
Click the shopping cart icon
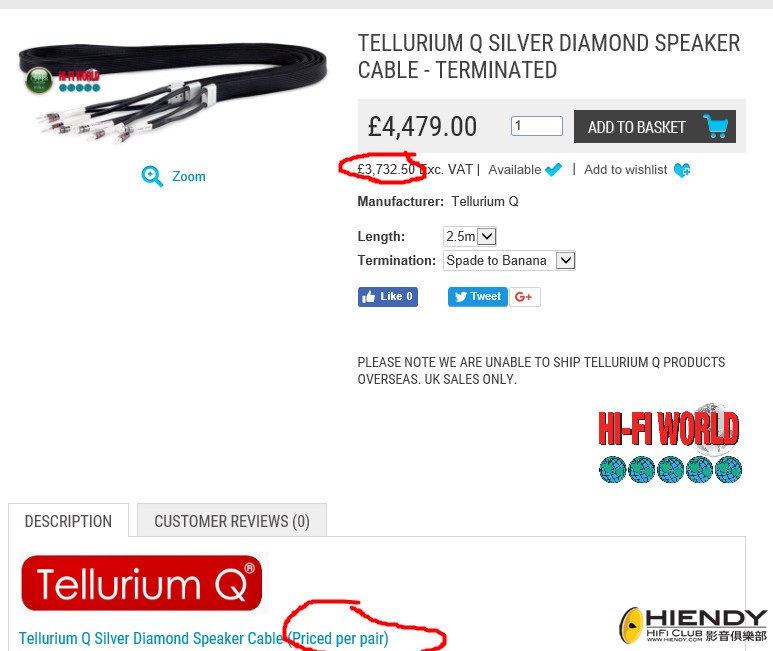pyautogui.click(x=715, y=126)
